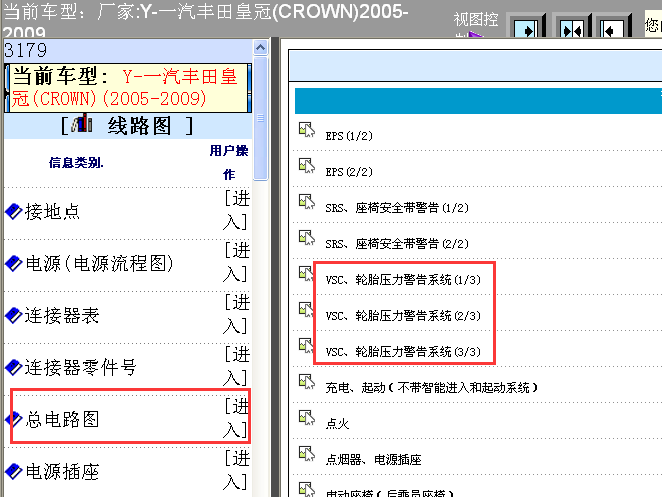The width and height of the screenshot is (662, 497).
Task: Open 充电、起动(不带智能进入和起动系统) diagram
Action: pos(431,387)
